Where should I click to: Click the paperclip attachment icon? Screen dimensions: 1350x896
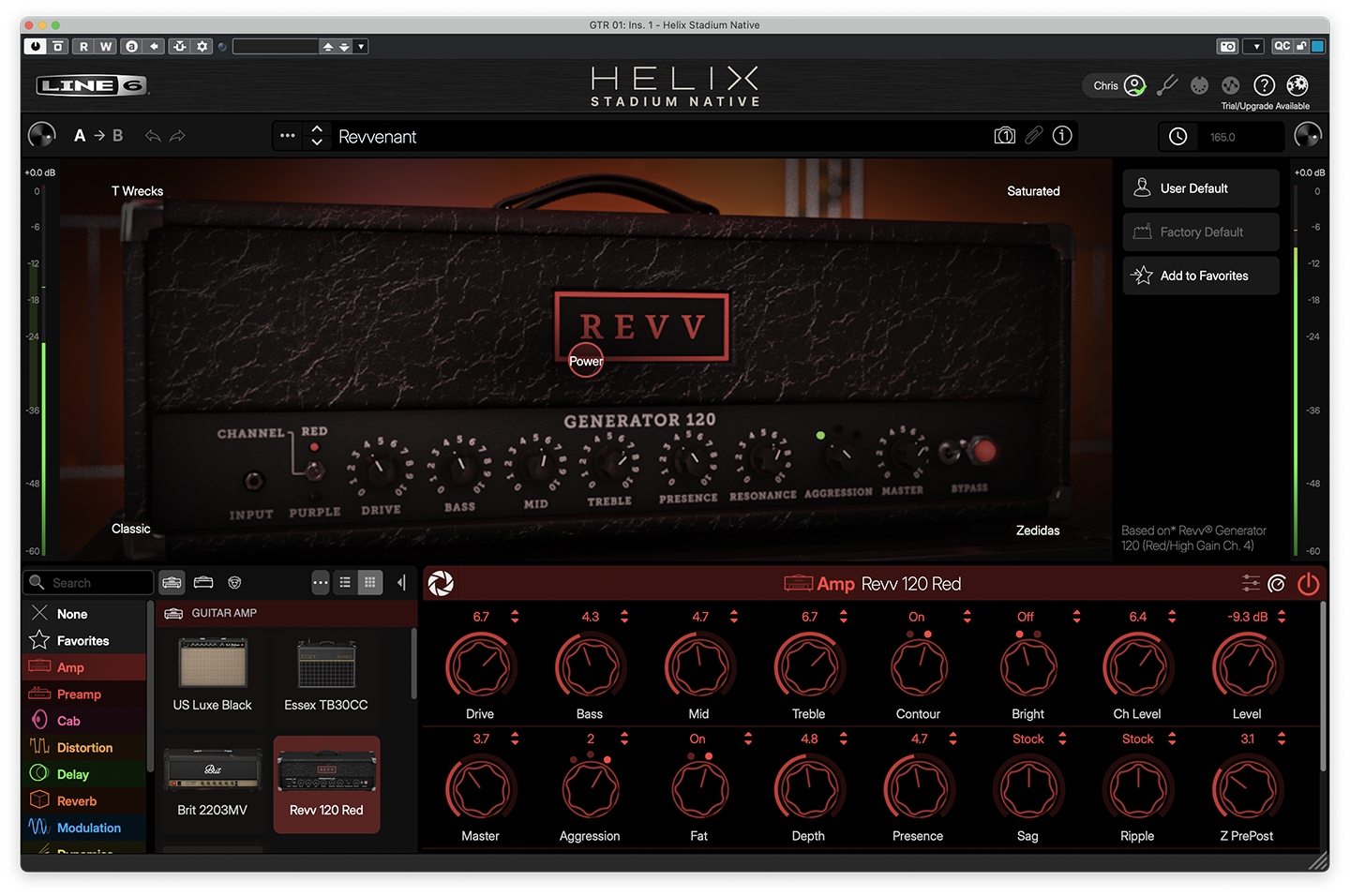coord(1033,136)
